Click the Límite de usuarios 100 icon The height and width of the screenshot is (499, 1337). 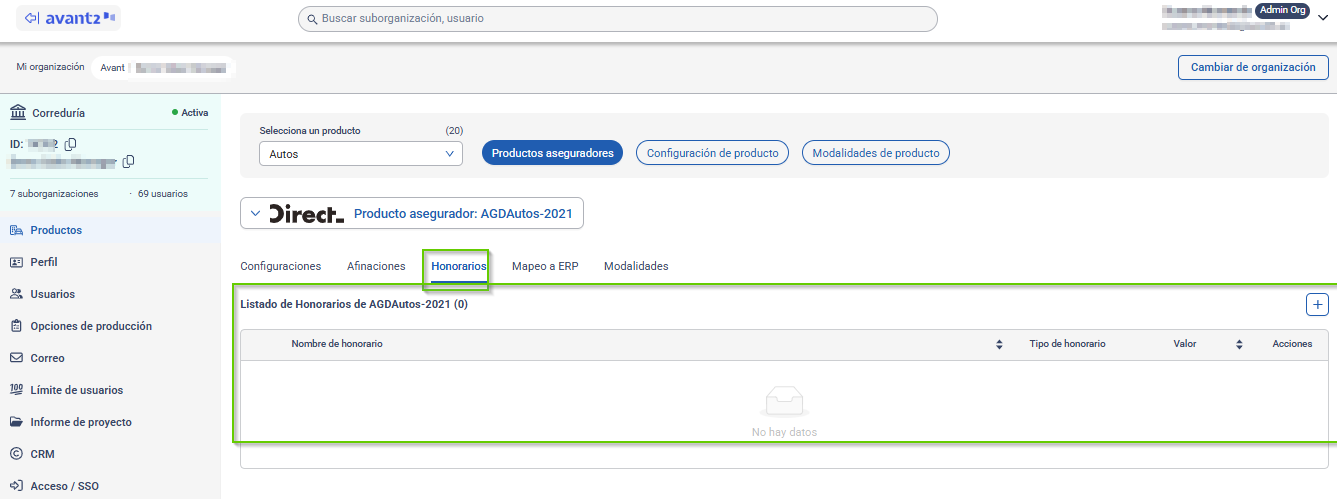16,390
